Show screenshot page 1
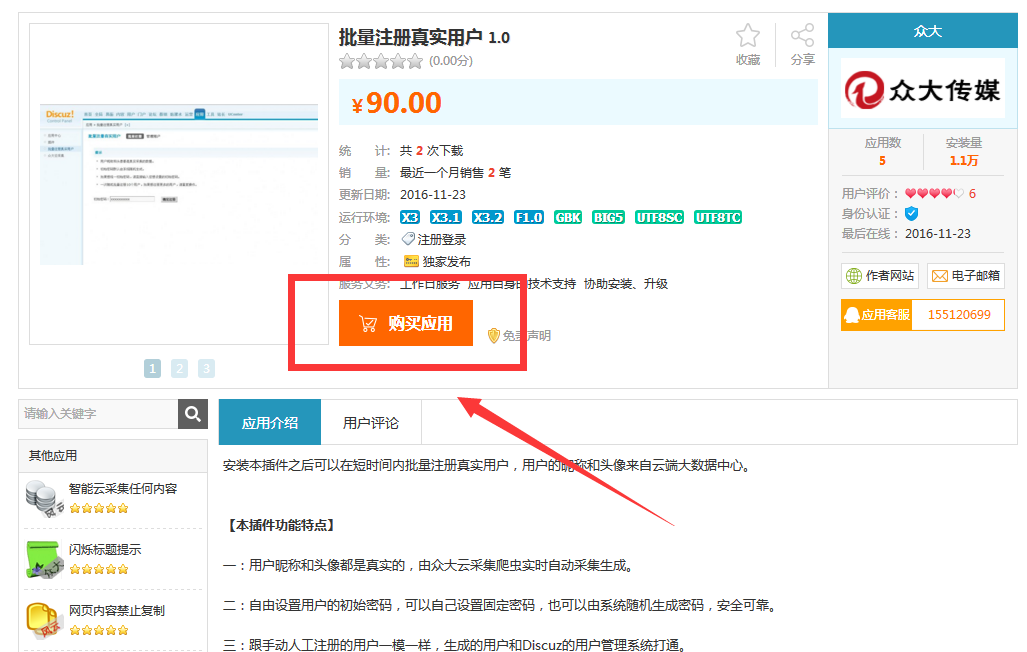Screen dimensions: 1027x652 tap(152, 368)
